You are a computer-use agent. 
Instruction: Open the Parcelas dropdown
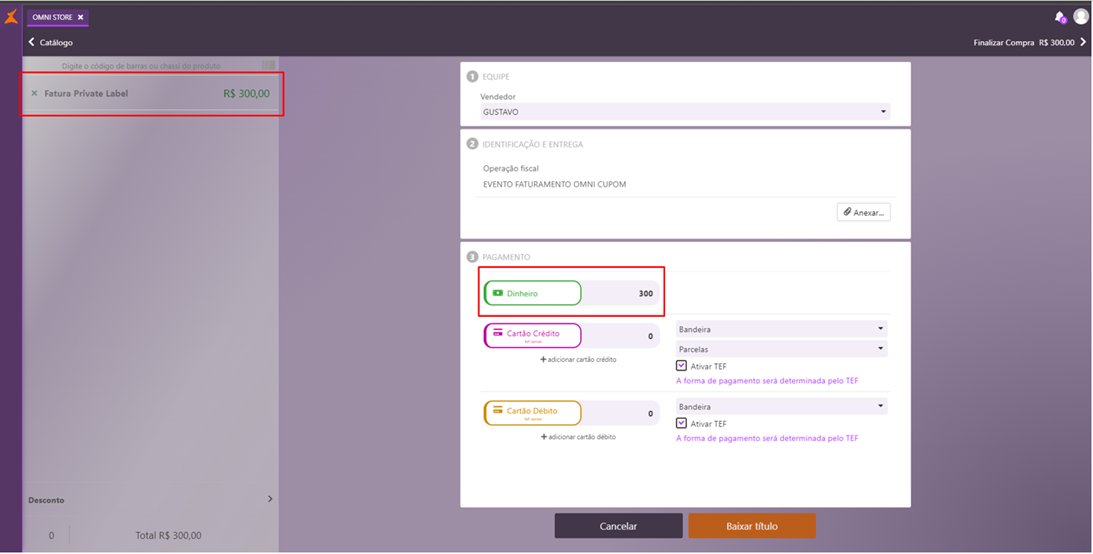click(x=781, y=349)
